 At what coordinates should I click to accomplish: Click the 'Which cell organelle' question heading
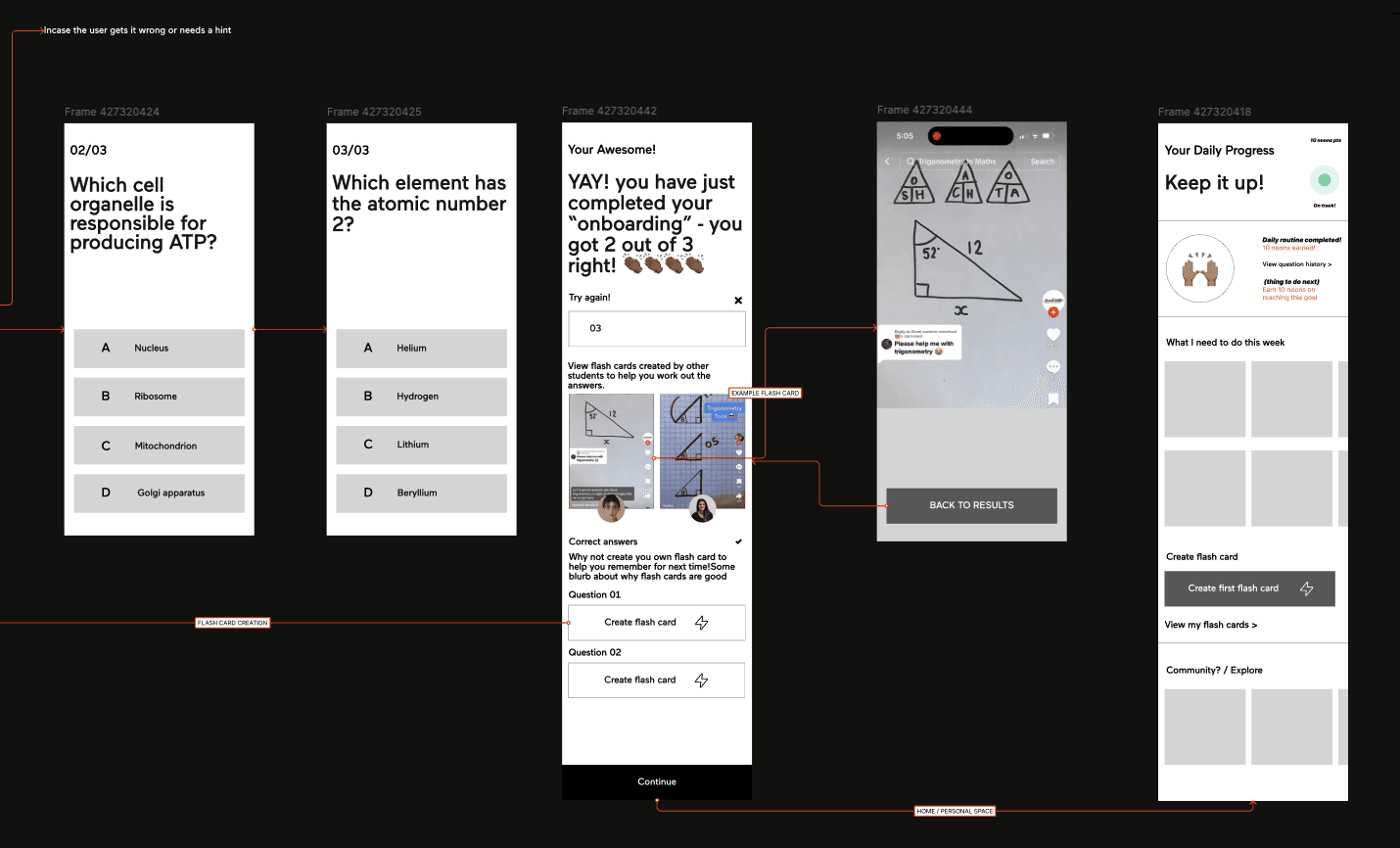(x=143, y=213)
